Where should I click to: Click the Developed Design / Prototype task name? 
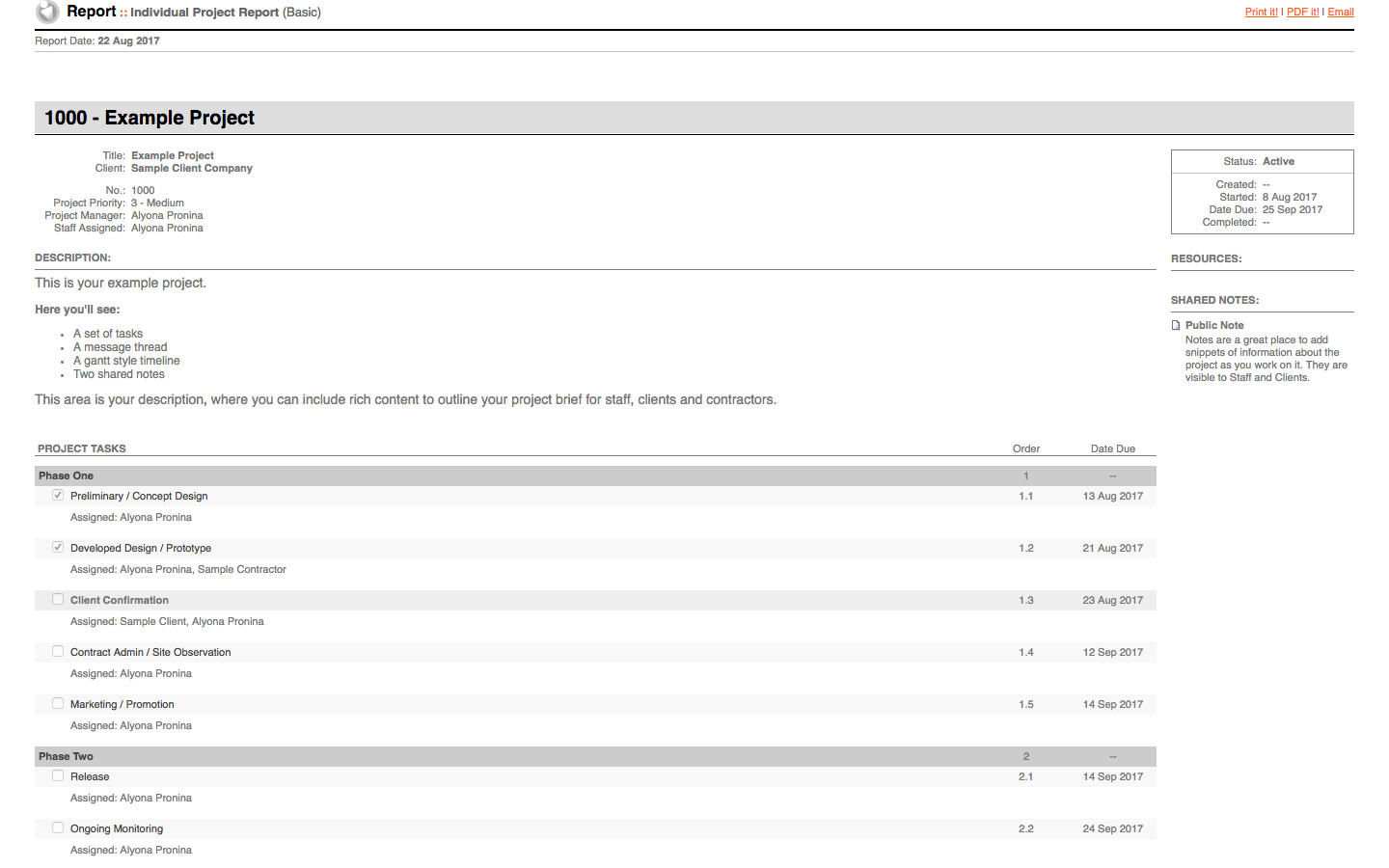click(141, 548)
